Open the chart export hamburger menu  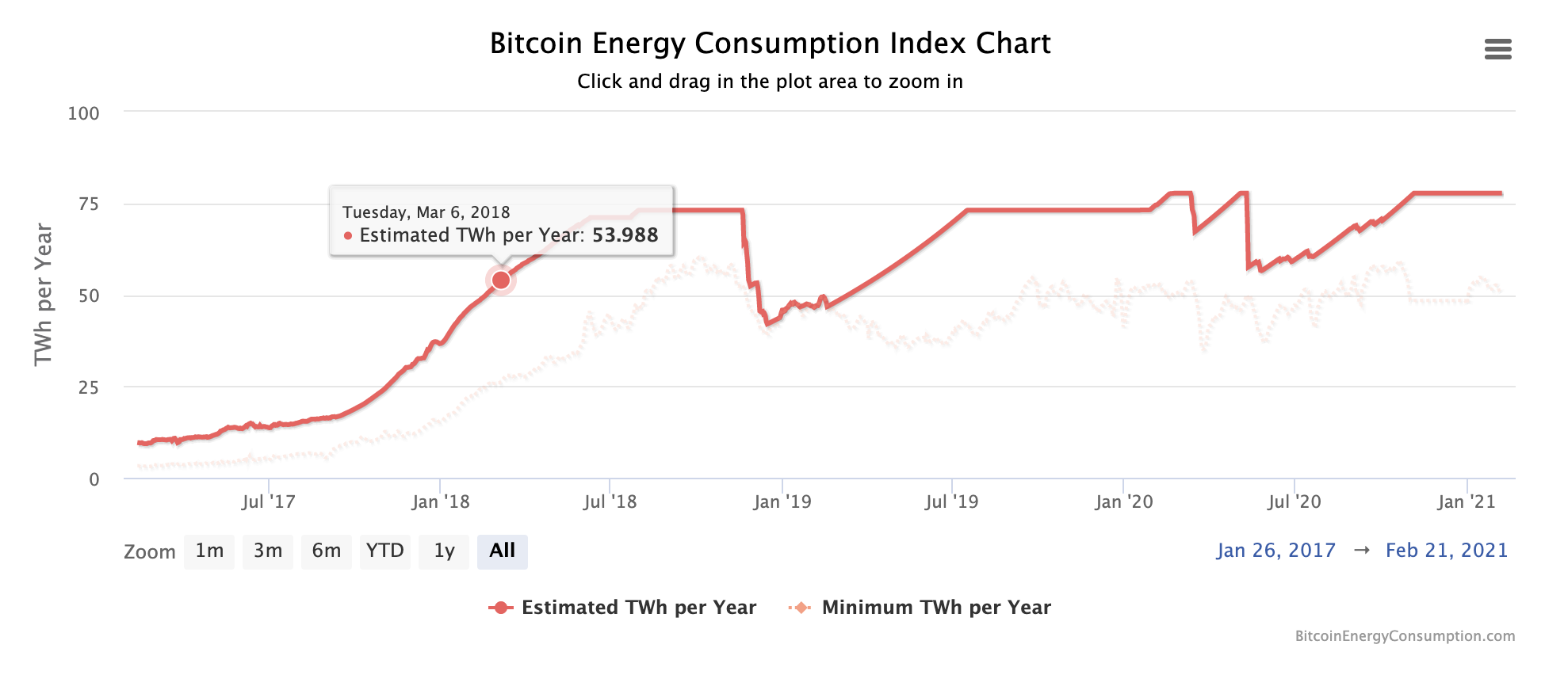1497,49
